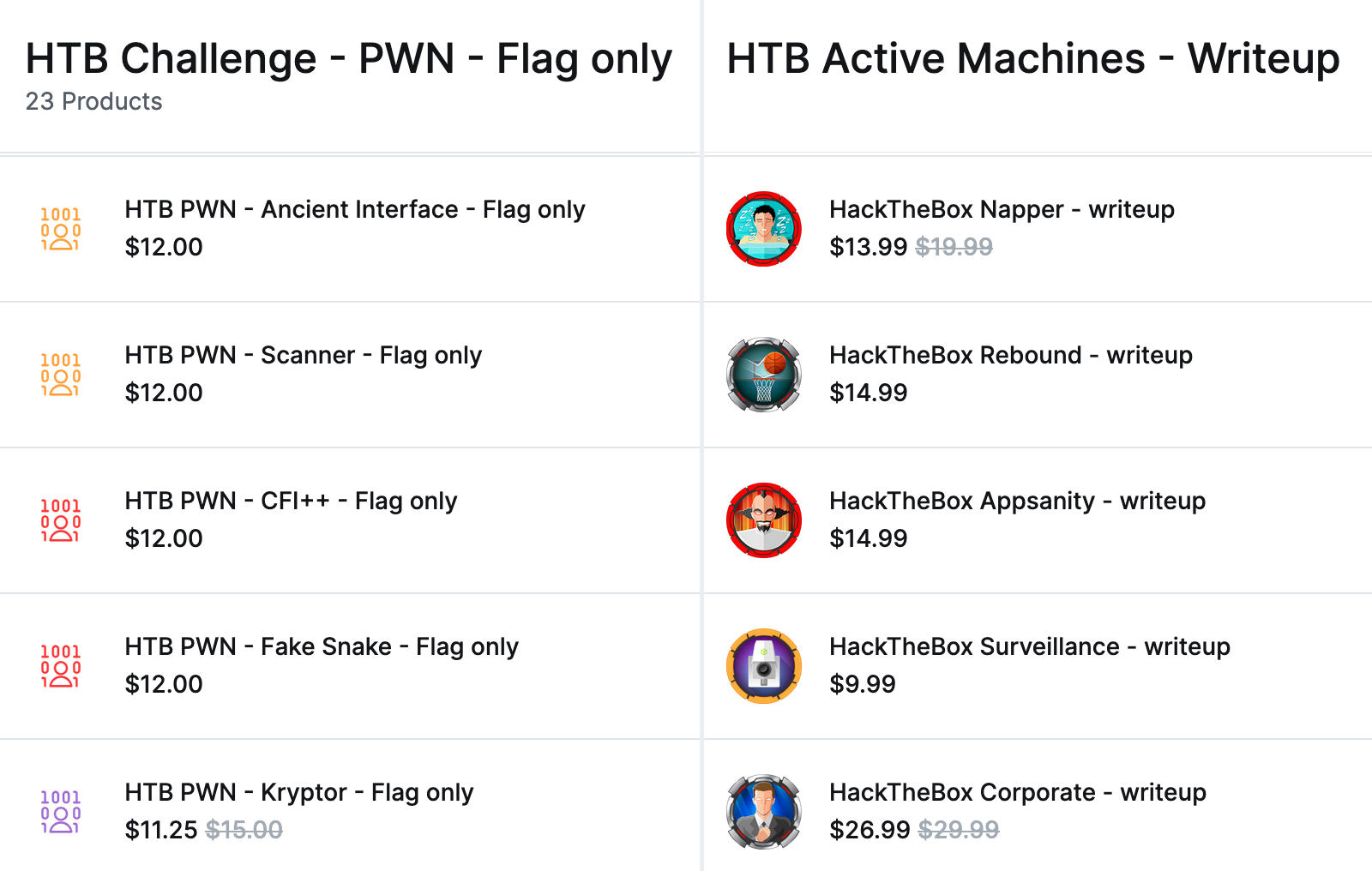Open HTB PWN - Fake Snake product
The image size is (1372, 871).
pos(322,647)
